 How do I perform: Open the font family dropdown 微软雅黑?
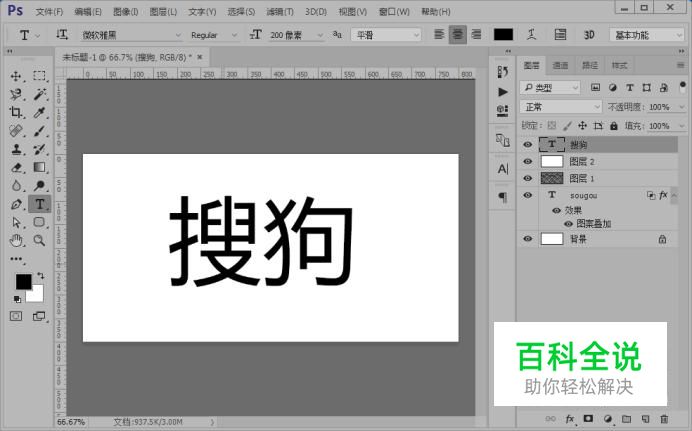tap(131, 35)
